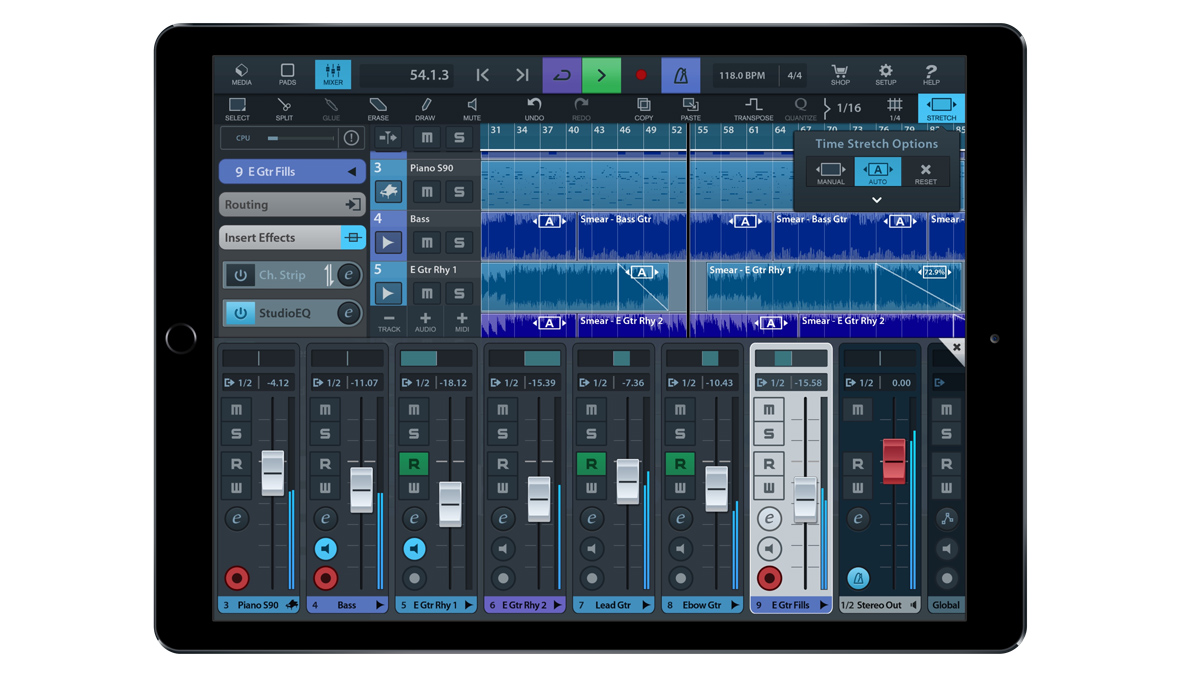Select Manual time stretch mode

coord(830,170)
